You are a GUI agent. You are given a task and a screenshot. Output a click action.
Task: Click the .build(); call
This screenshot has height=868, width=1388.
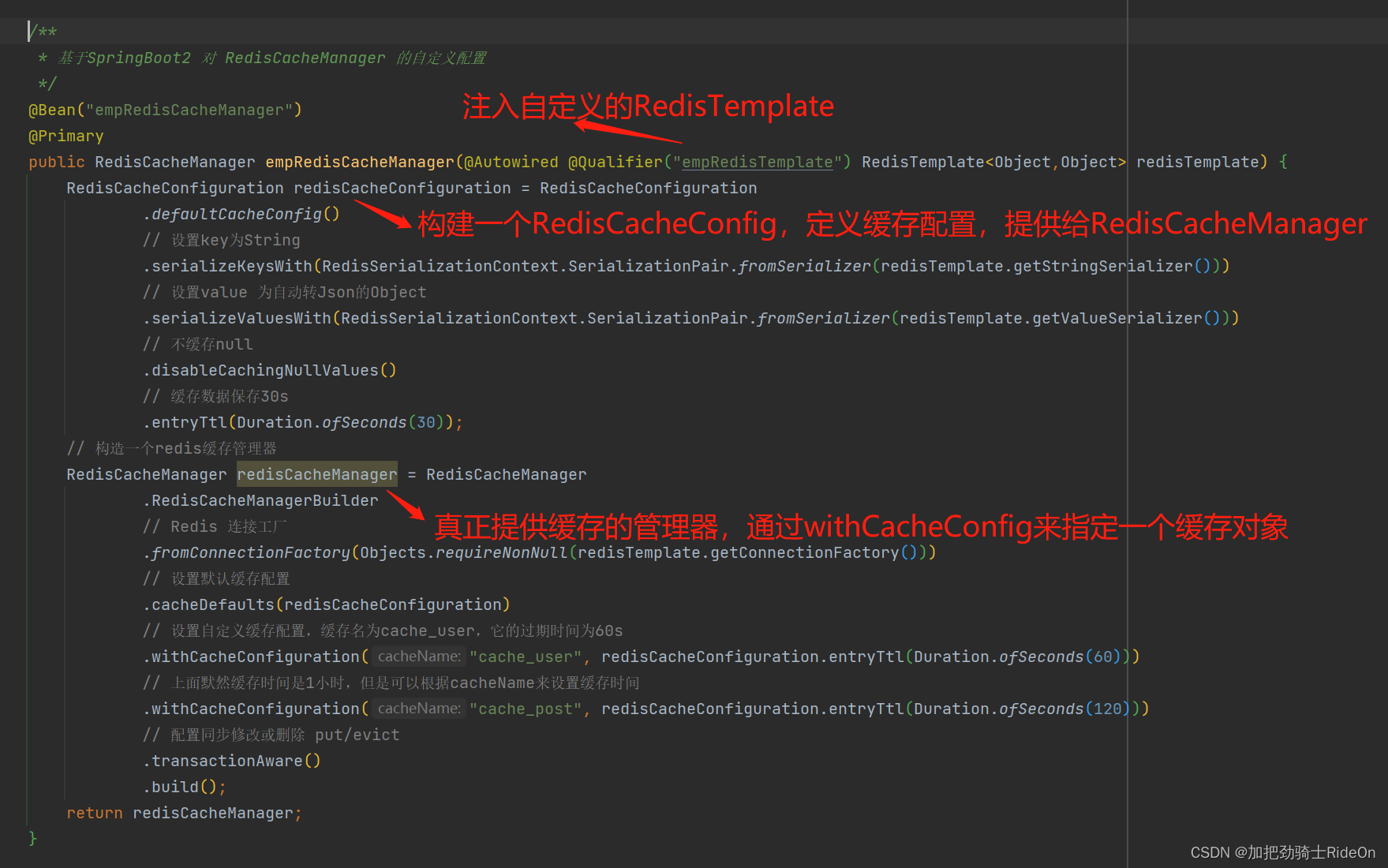pos(185,787)
